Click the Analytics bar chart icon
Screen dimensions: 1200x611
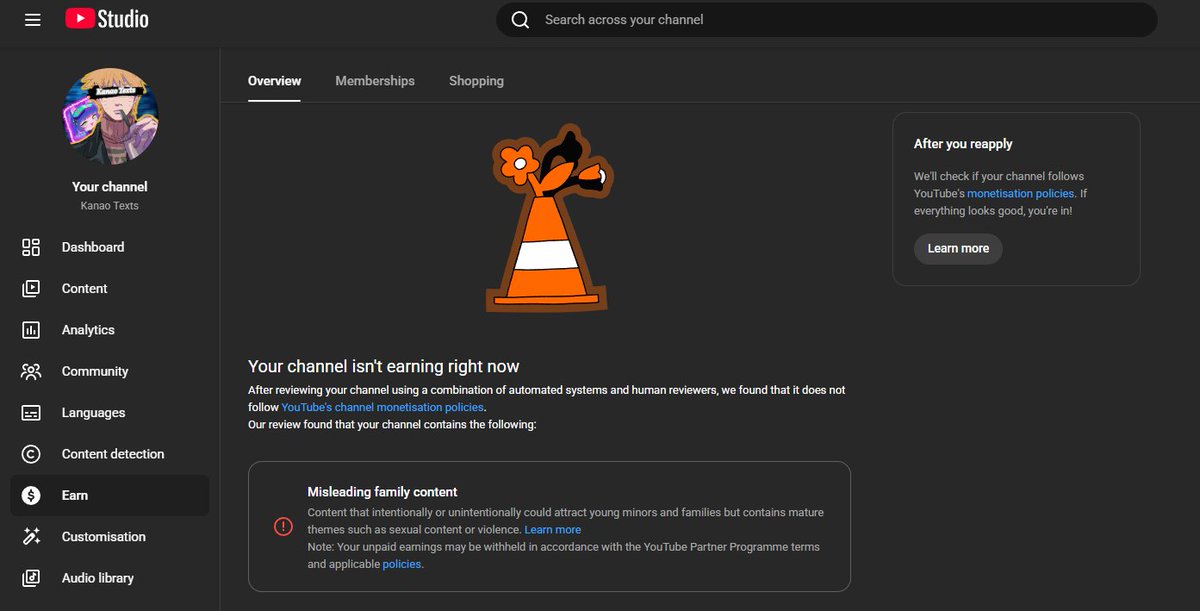[x=31, y=330]
